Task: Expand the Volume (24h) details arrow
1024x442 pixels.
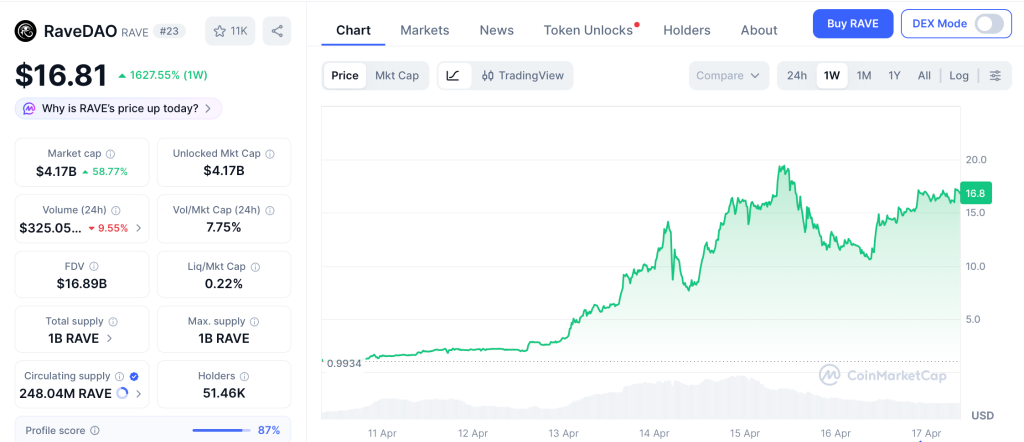Action: coord(138,228)
